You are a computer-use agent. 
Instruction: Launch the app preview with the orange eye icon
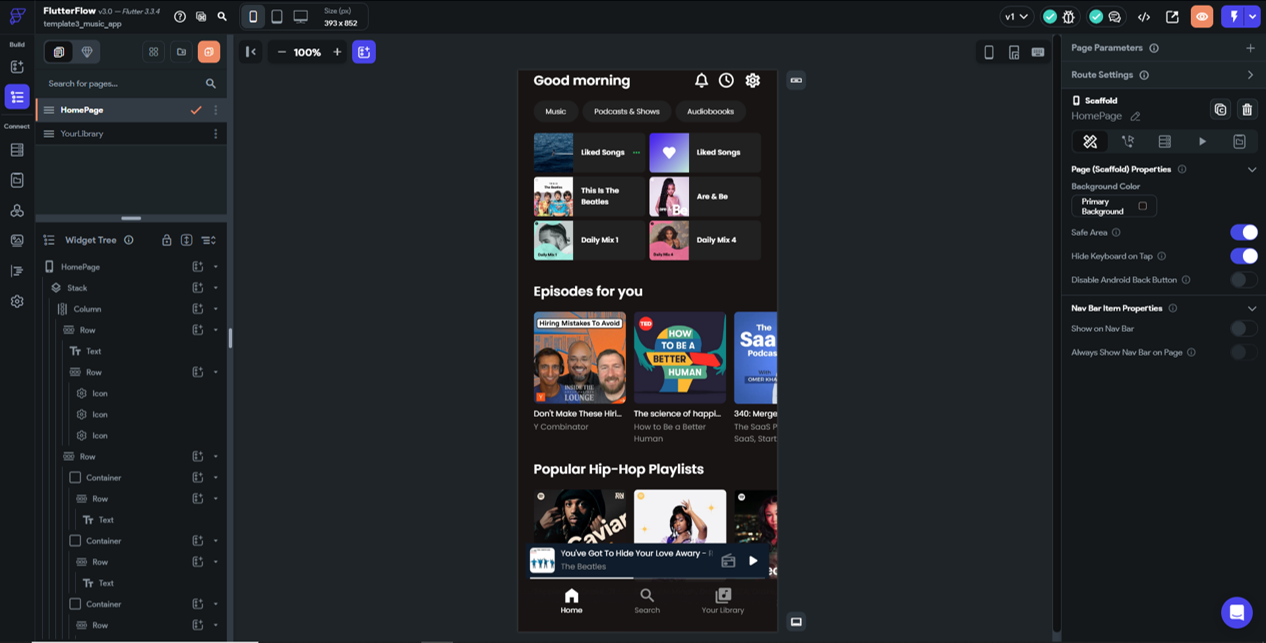[x=1199, y=15]
